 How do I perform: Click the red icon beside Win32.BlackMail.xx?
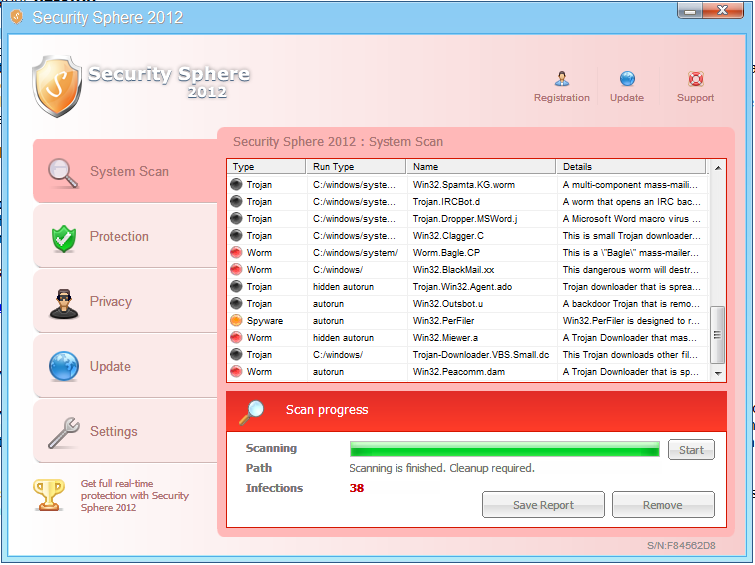[236, 270]
